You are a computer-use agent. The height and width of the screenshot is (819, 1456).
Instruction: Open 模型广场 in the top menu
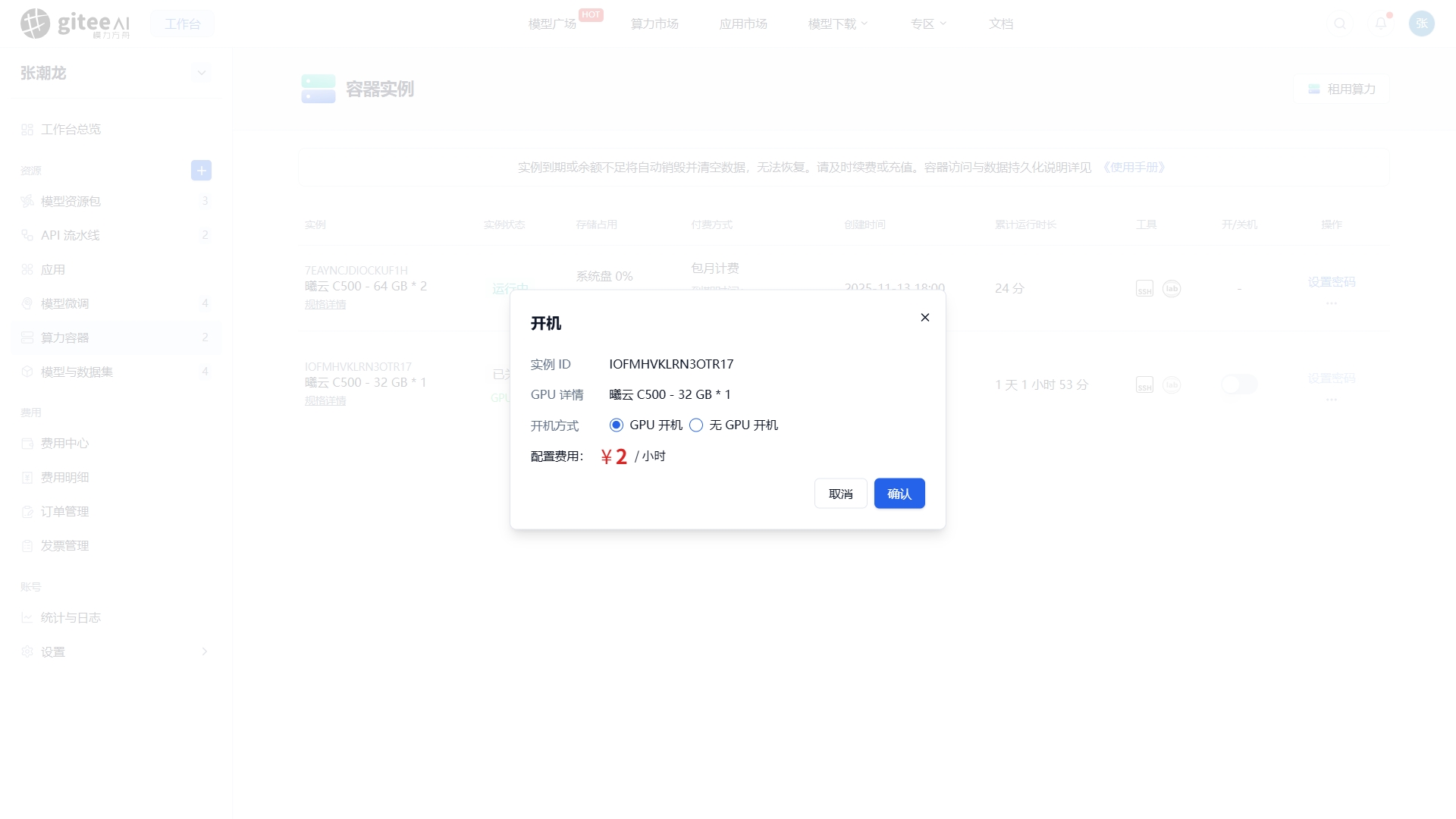pyautogui.click(x=552, y=24)
